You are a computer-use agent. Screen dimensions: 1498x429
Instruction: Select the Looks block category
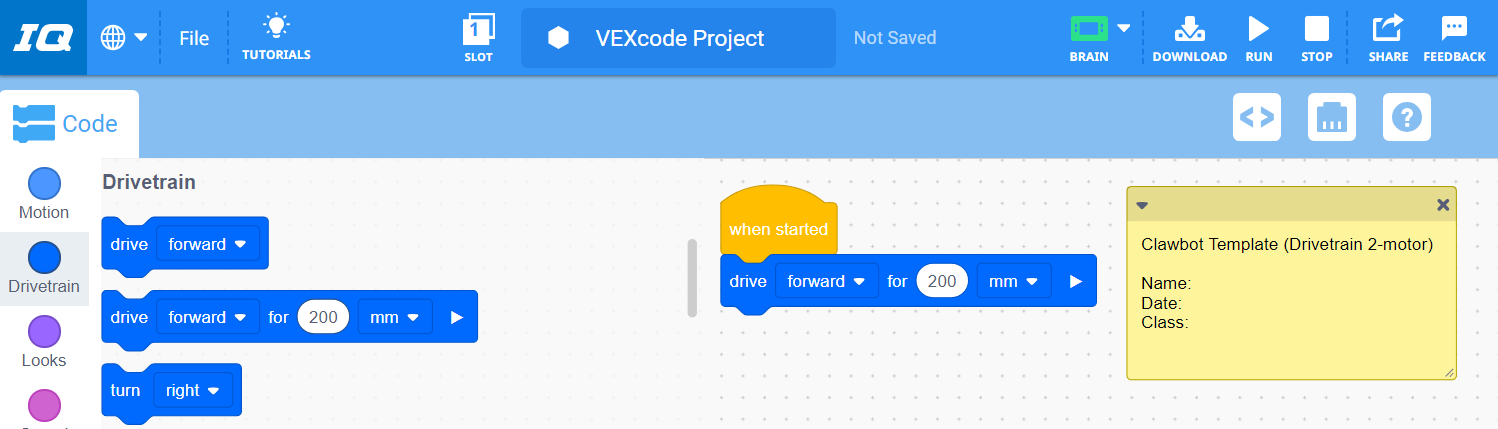(44, 341)
